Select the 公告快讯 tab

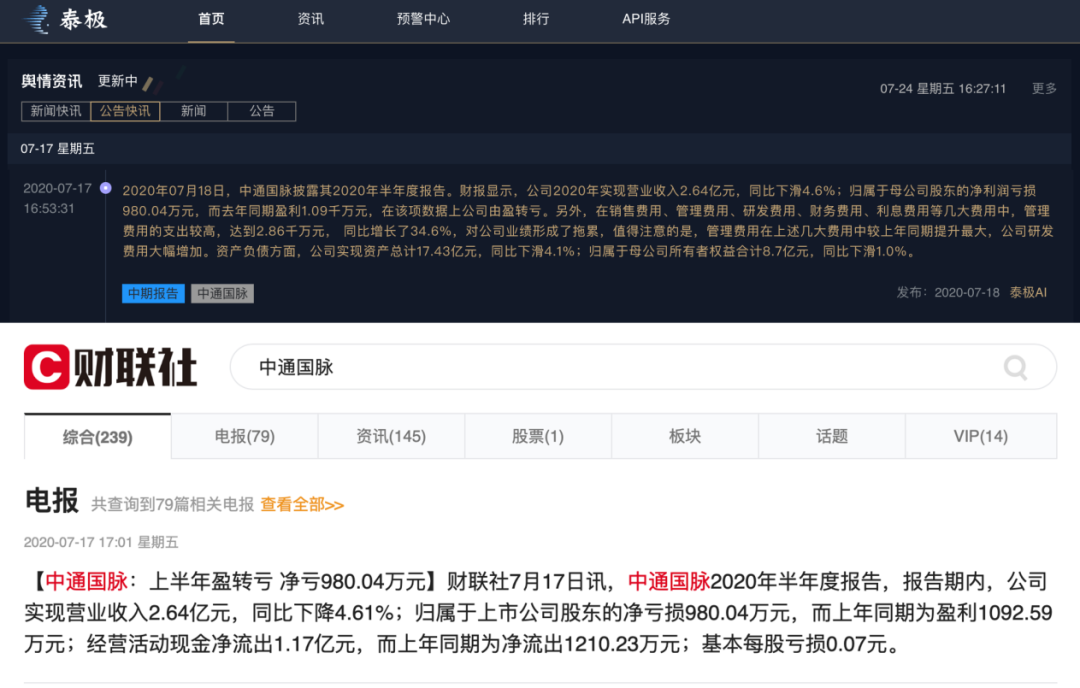125,111
